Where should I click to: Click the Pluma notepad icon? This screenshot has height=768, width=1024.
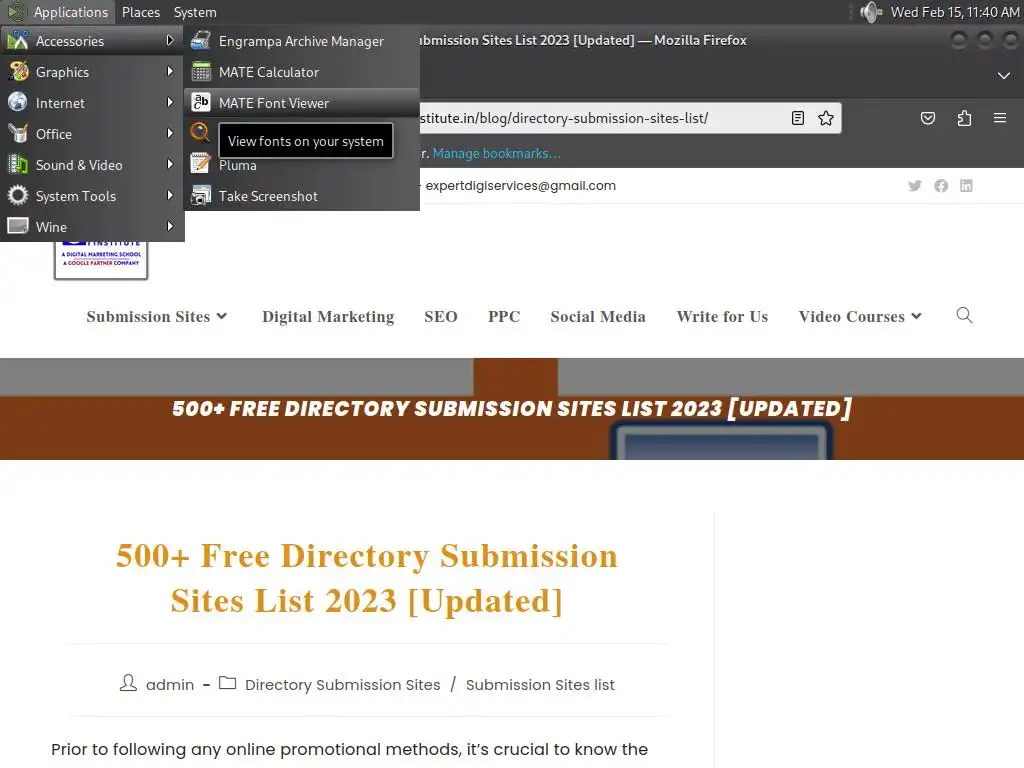200,163
